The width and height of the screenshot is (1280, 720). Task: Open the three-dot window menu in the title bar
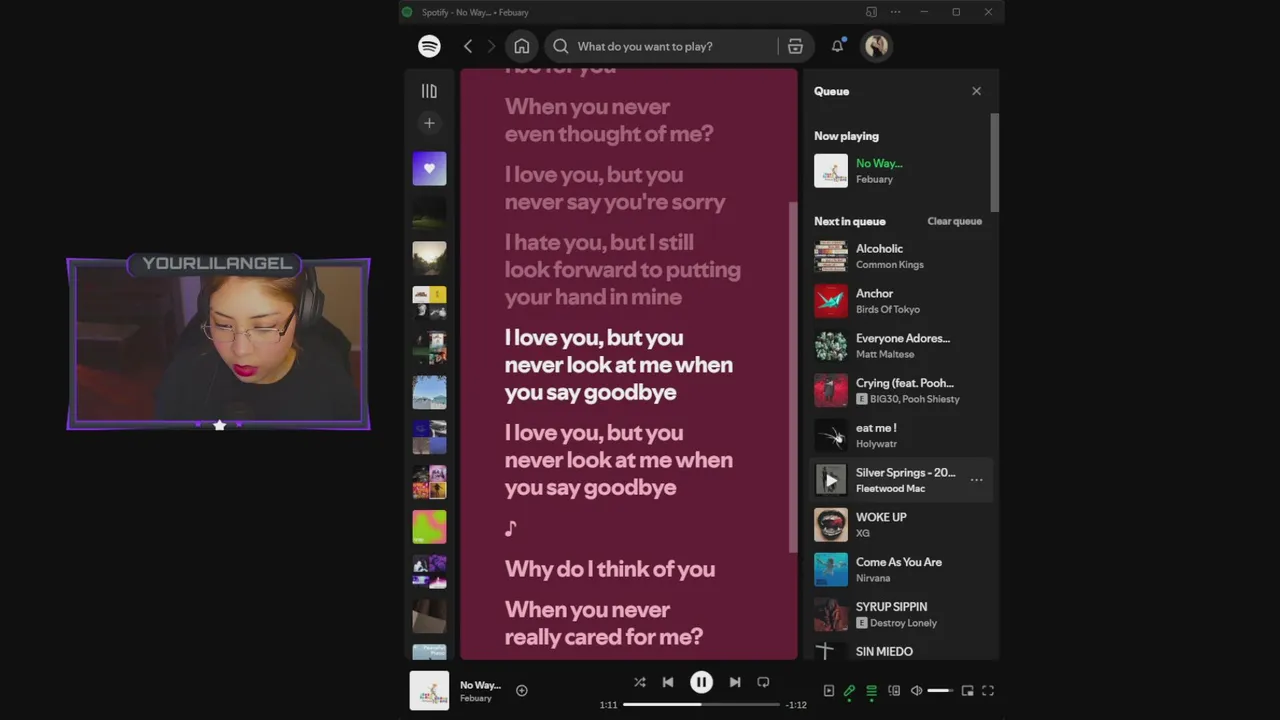(x=895, y=12)
